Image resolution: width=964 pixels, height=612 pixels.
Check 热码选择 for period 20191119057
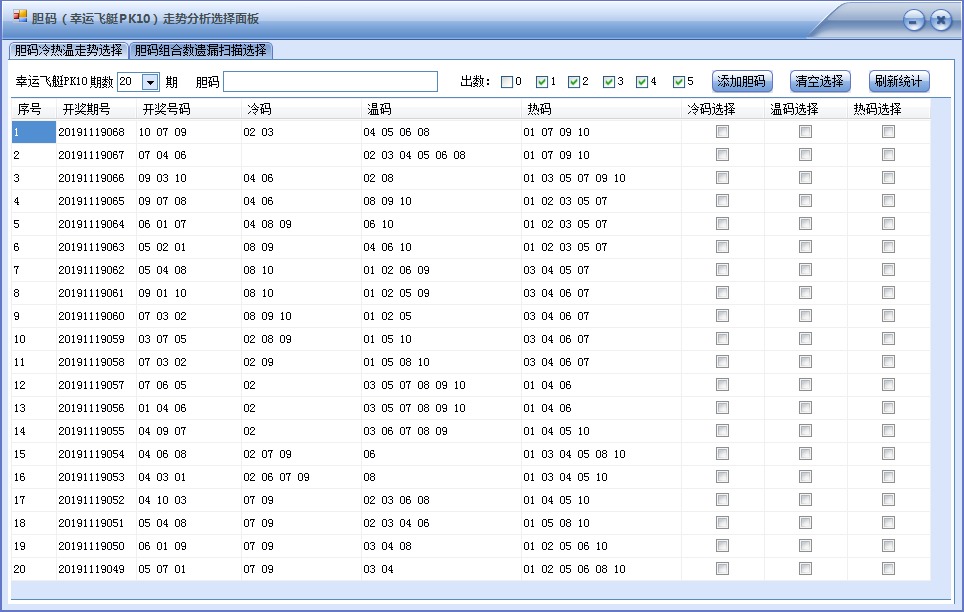887,385
